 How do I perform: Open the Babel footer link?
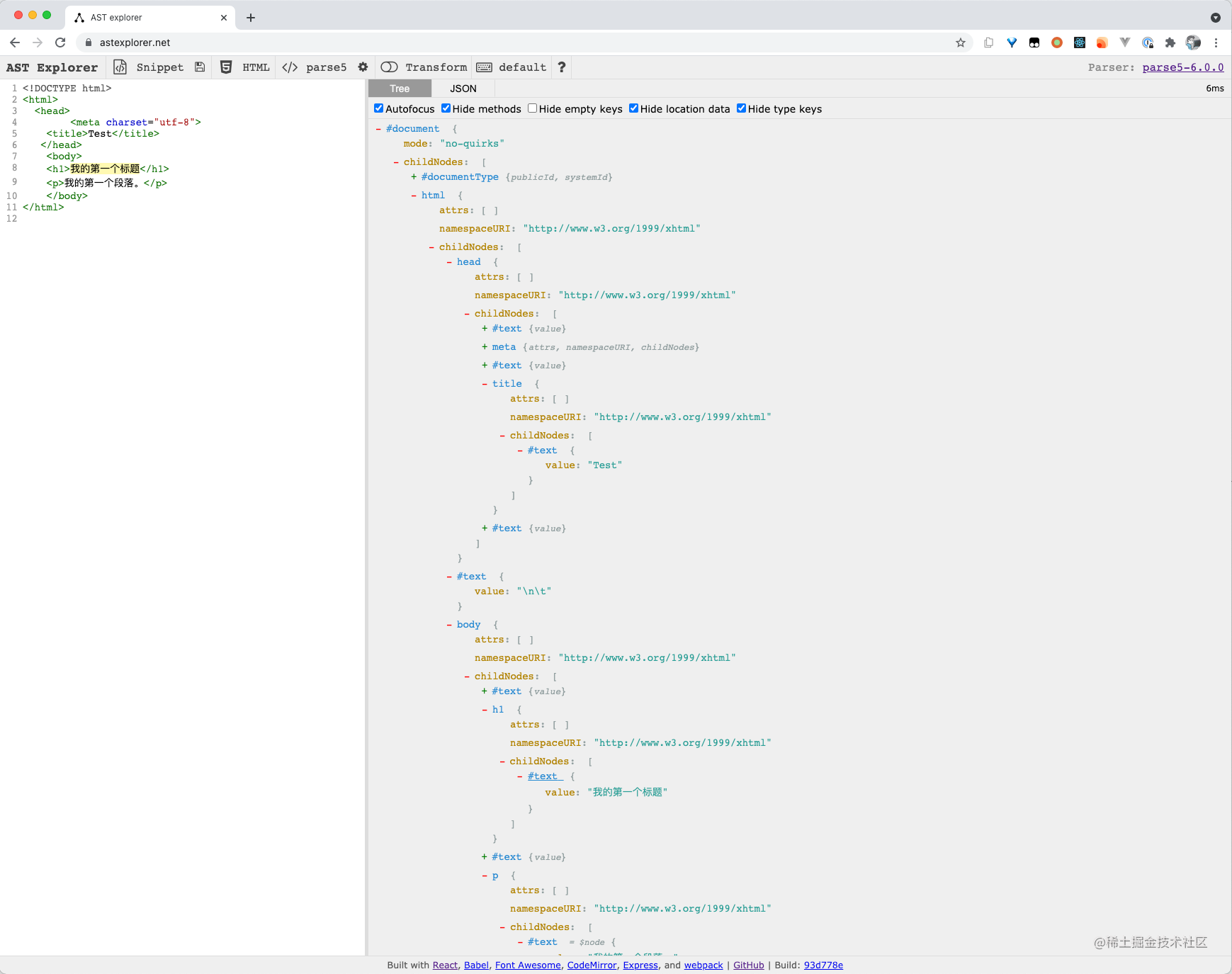(x=476, y=965)
